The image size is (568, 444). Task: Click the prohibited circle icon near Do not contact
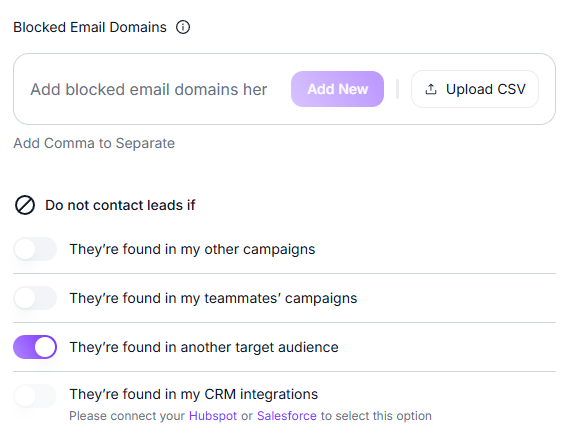point(25,205)
